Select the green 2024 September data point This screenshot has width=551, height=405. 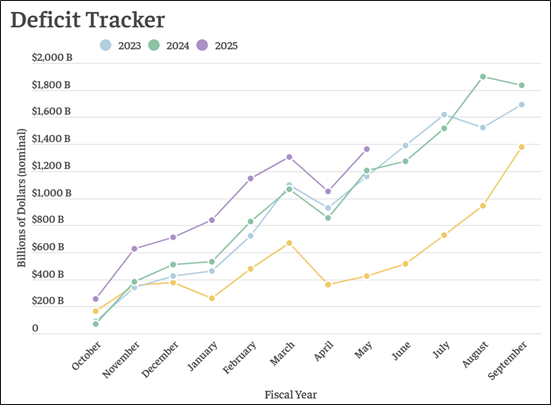(x=521, y=85)
